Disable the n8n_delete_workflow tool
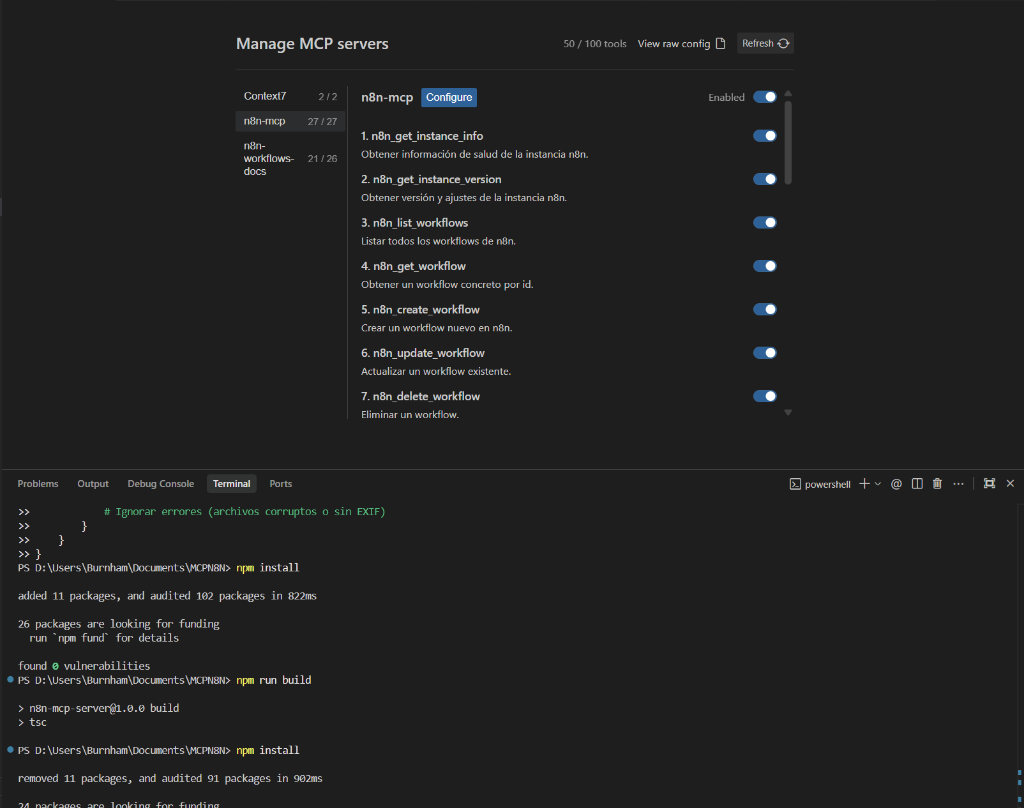 765,396
